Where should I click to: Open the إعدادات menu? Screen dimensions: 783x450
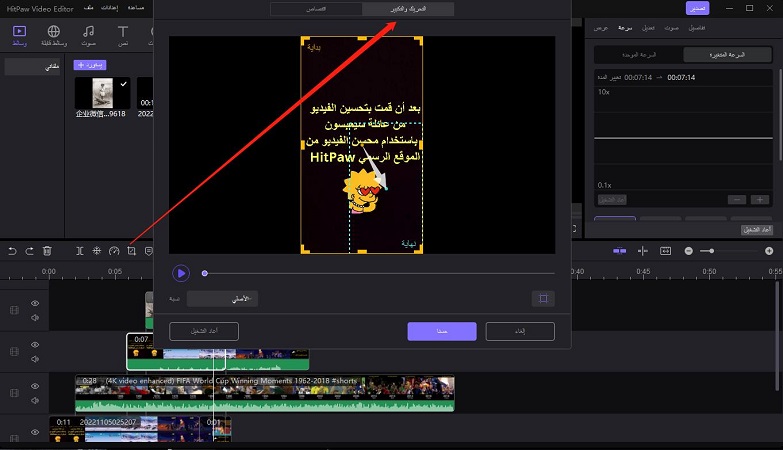coord(109,8)
